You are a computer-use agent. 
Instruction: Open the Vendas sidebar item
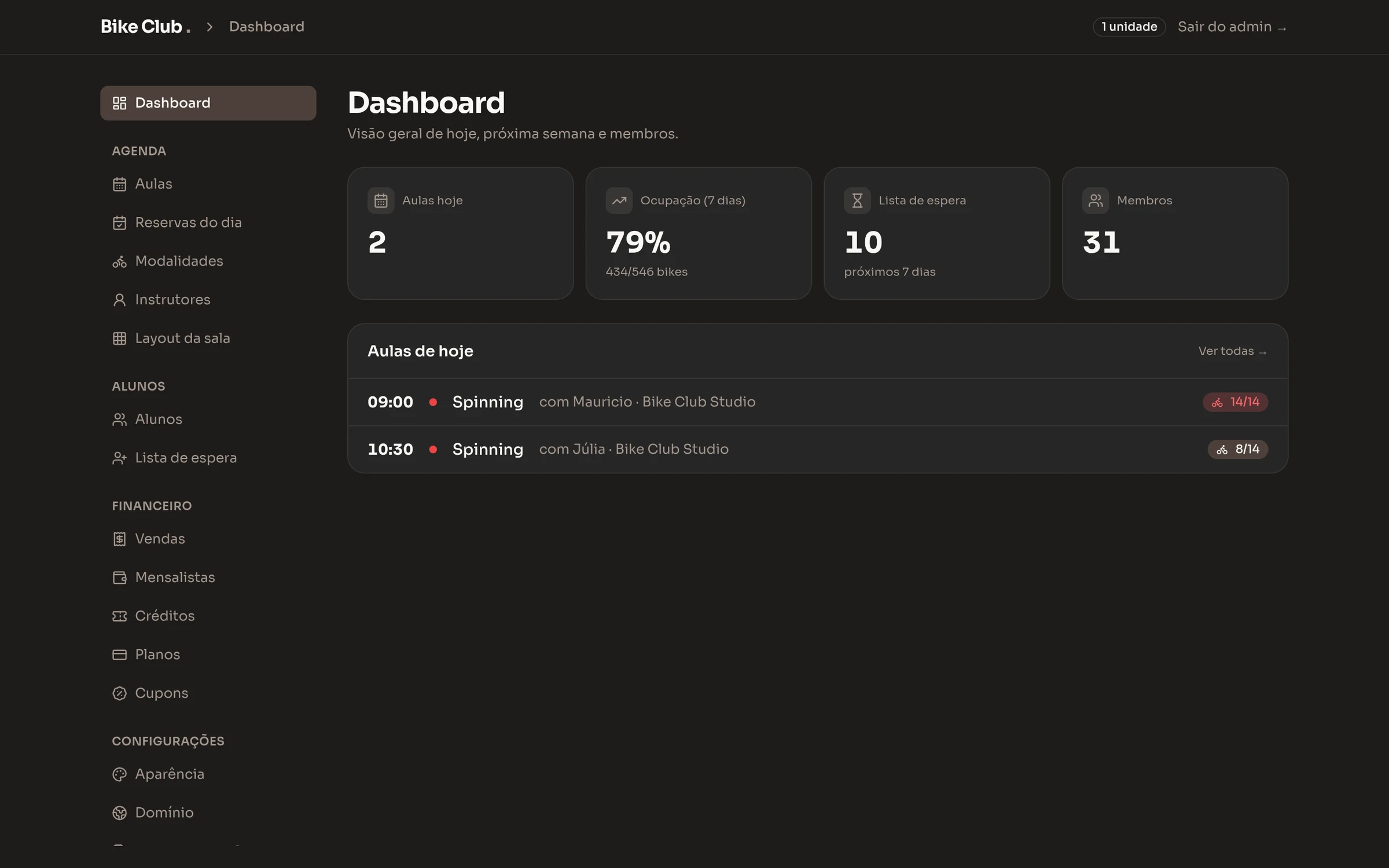[x=208, y=539]
